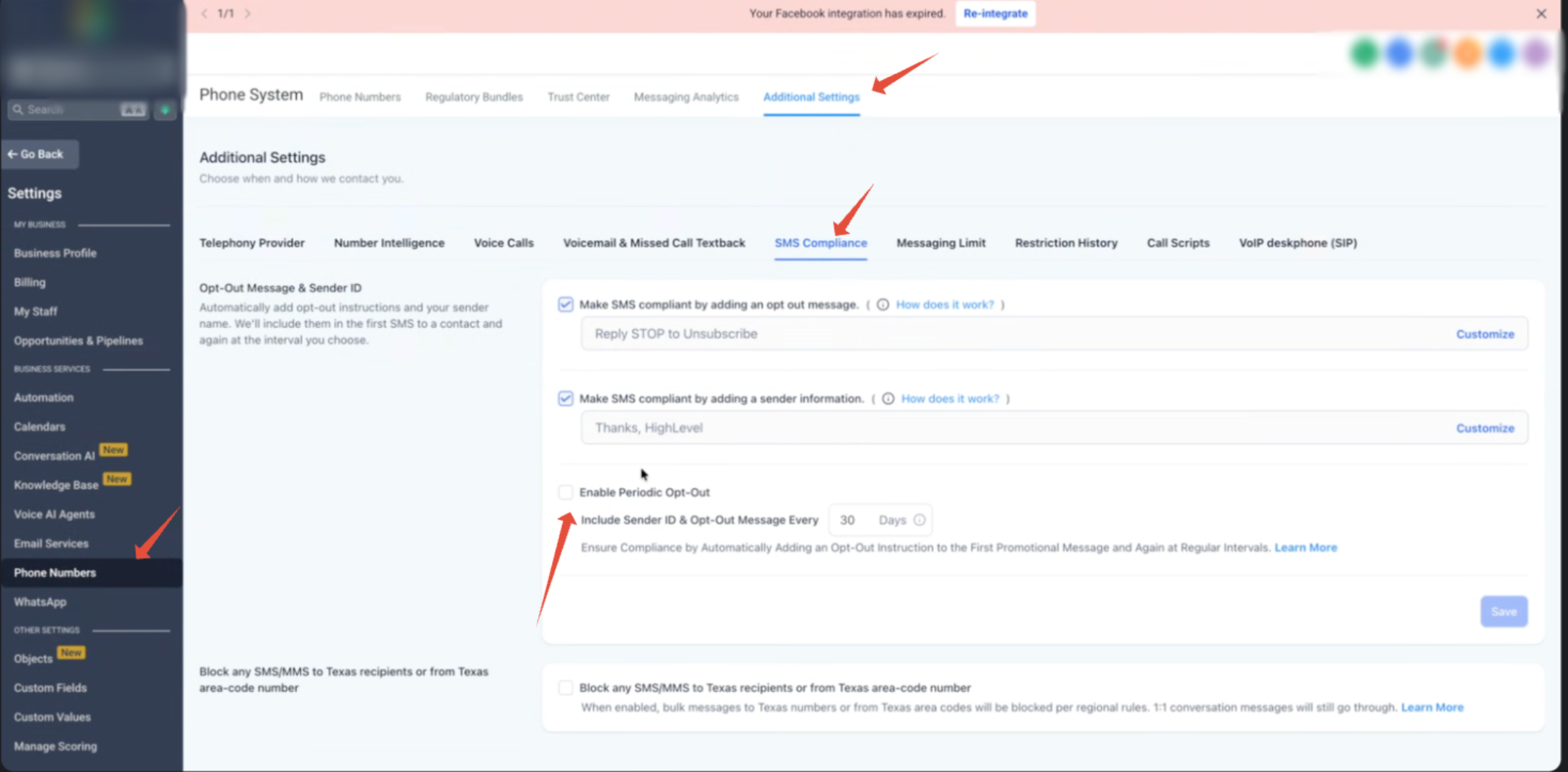Click the Go Back button
This screenshot has width=1568, height=772.
40,154
